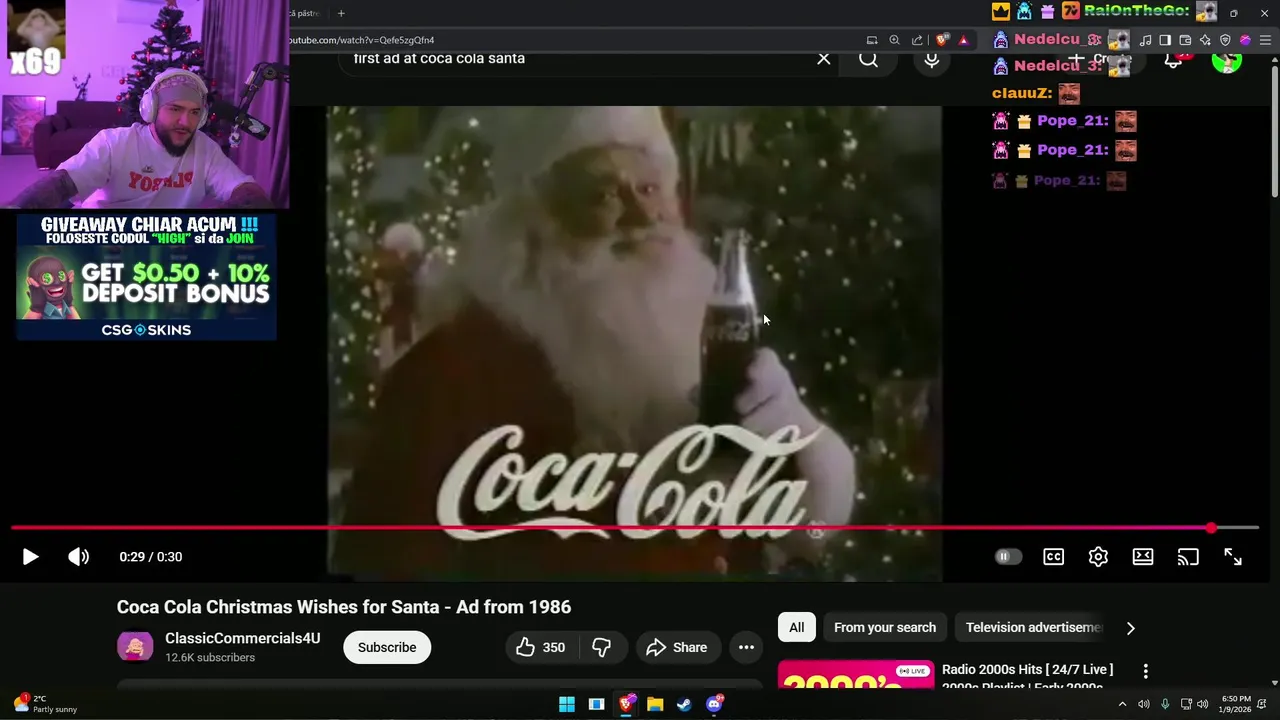The height and width of the screenshot is (720, 1280).
Task: Open options menu for Radio 2000s Hits
Action: click(x=1146, y=671)
